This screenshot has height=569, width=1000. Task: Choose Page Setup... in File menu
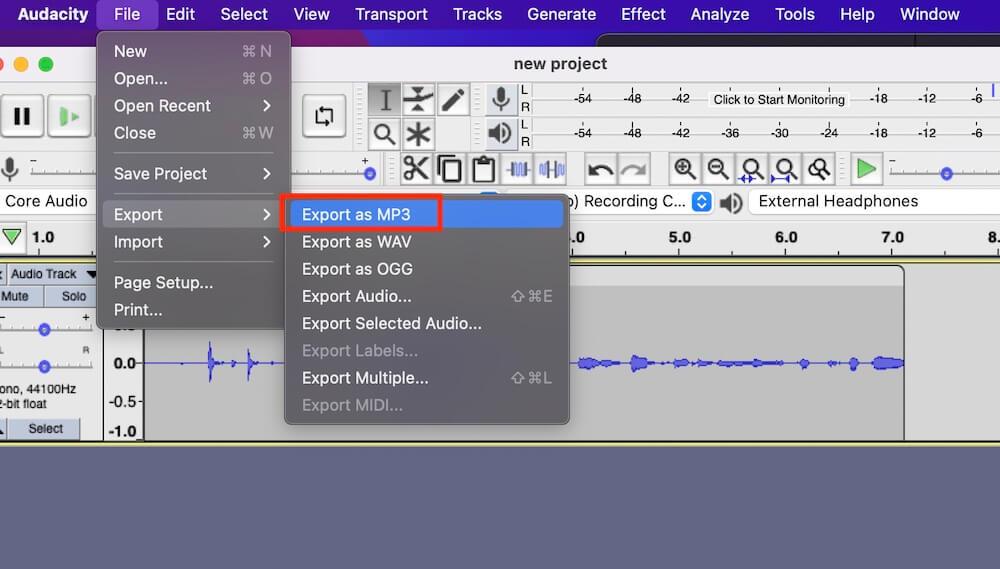click(x=193, y=283)
